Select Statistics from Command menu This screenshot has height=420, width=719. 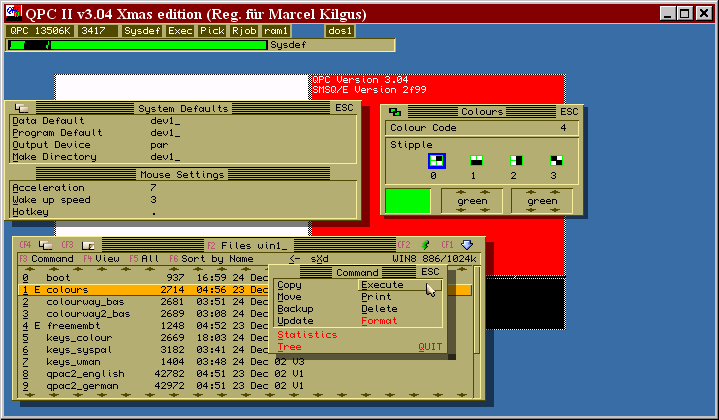(x=308, y=335)
